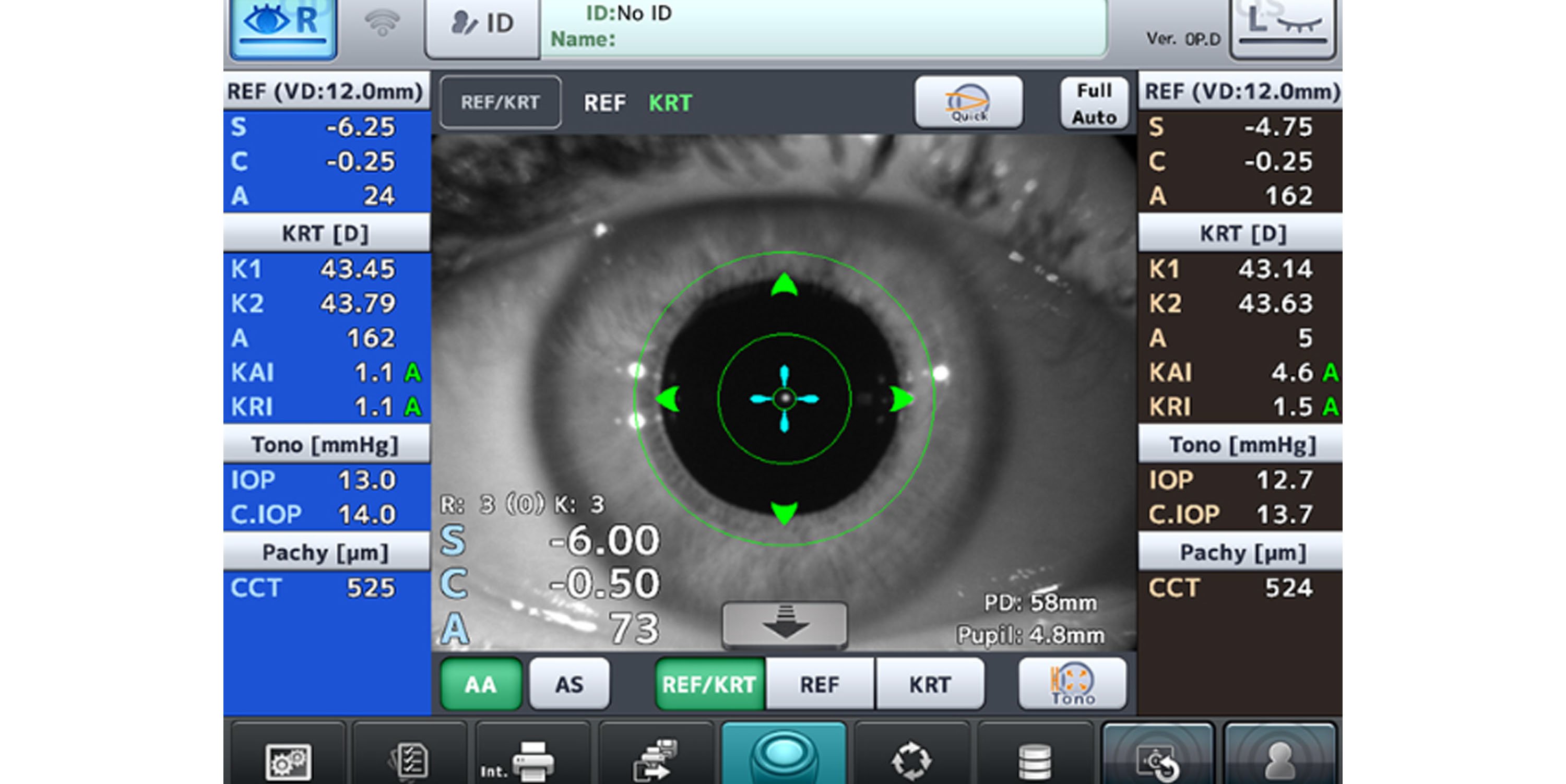1566x784 pixels.
Task: Click the Quick measurement button
Action: pyautogui.click(x=968, y=103)
